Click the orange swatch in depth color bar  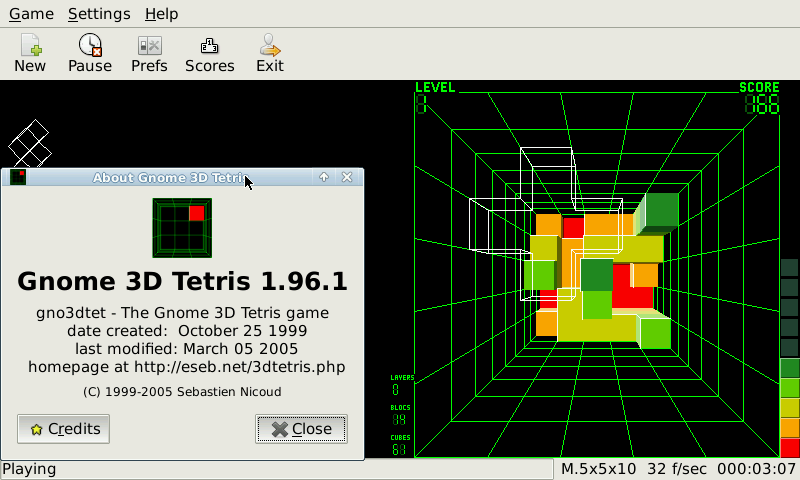790,428
